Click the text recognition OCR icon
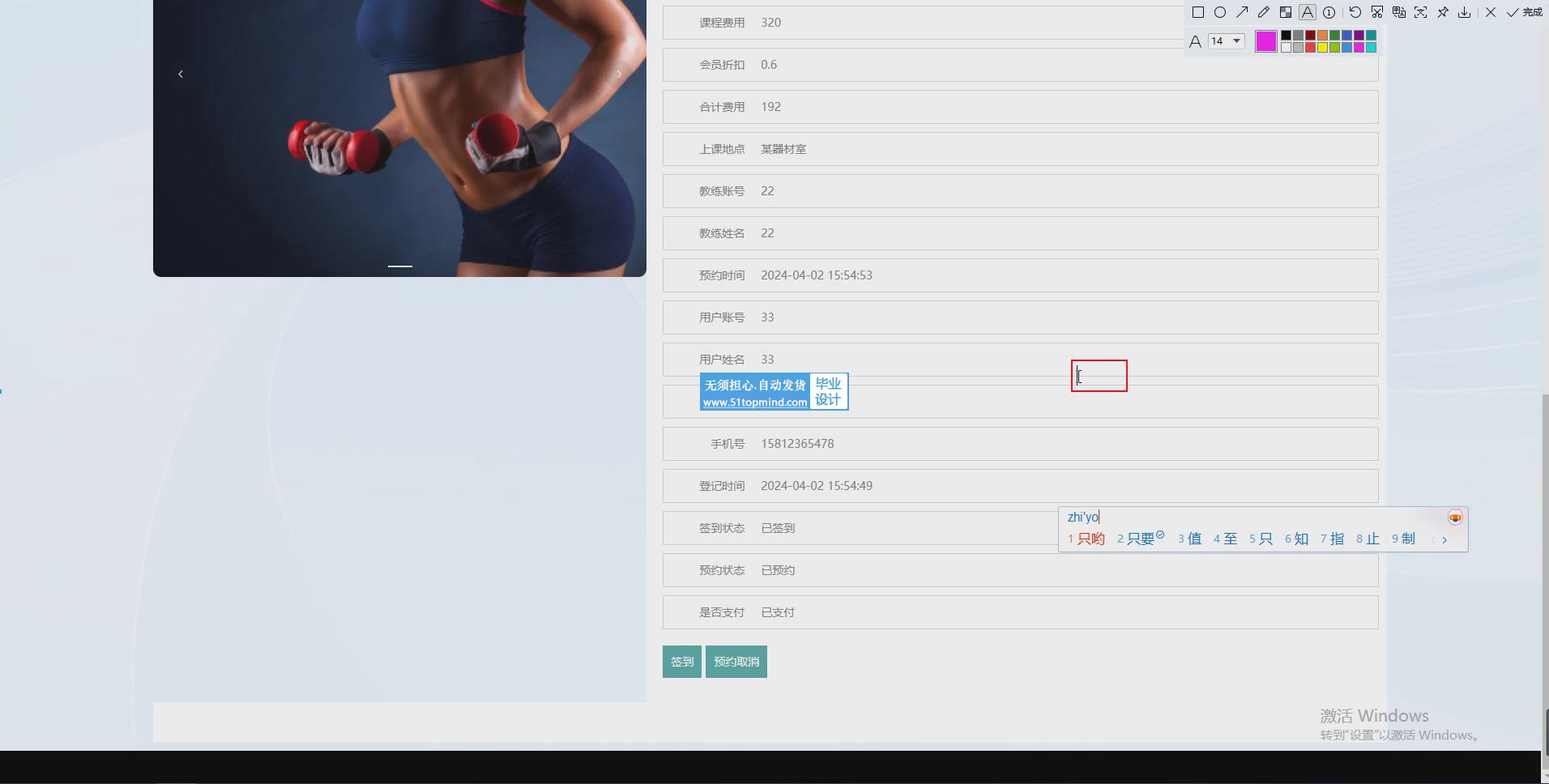This screenshot has height=784, width=1549. pyautogui.click(x=1421, y=12)
